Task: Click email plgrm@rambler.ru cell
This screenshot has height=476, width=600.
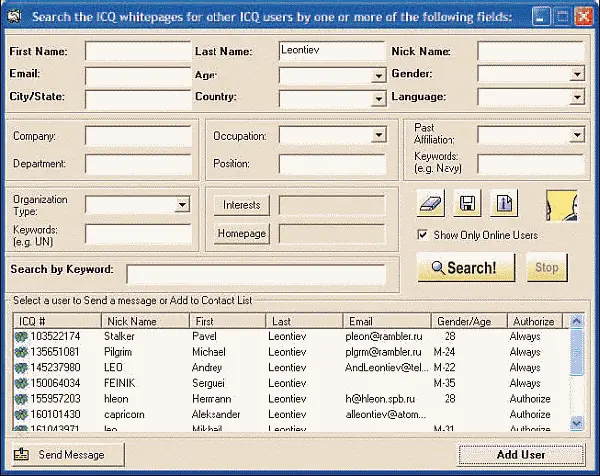Action: (383, 352)
